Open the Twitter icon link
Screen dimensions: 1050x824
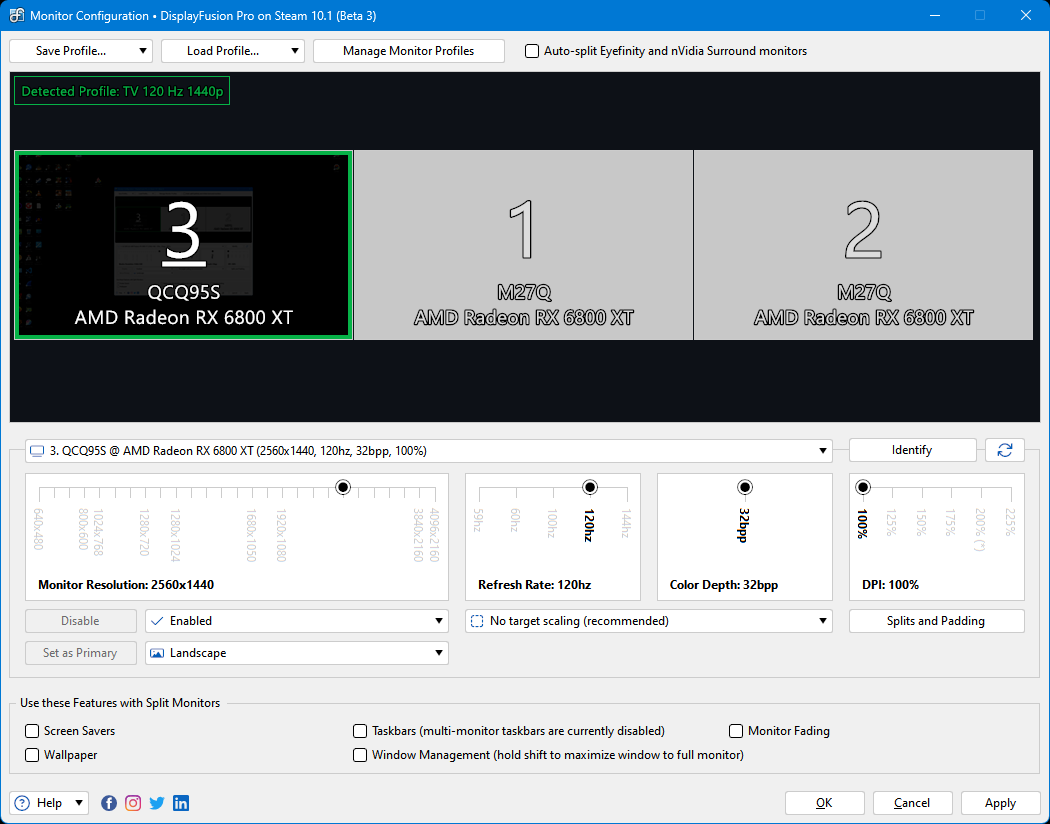pos(157,803)
